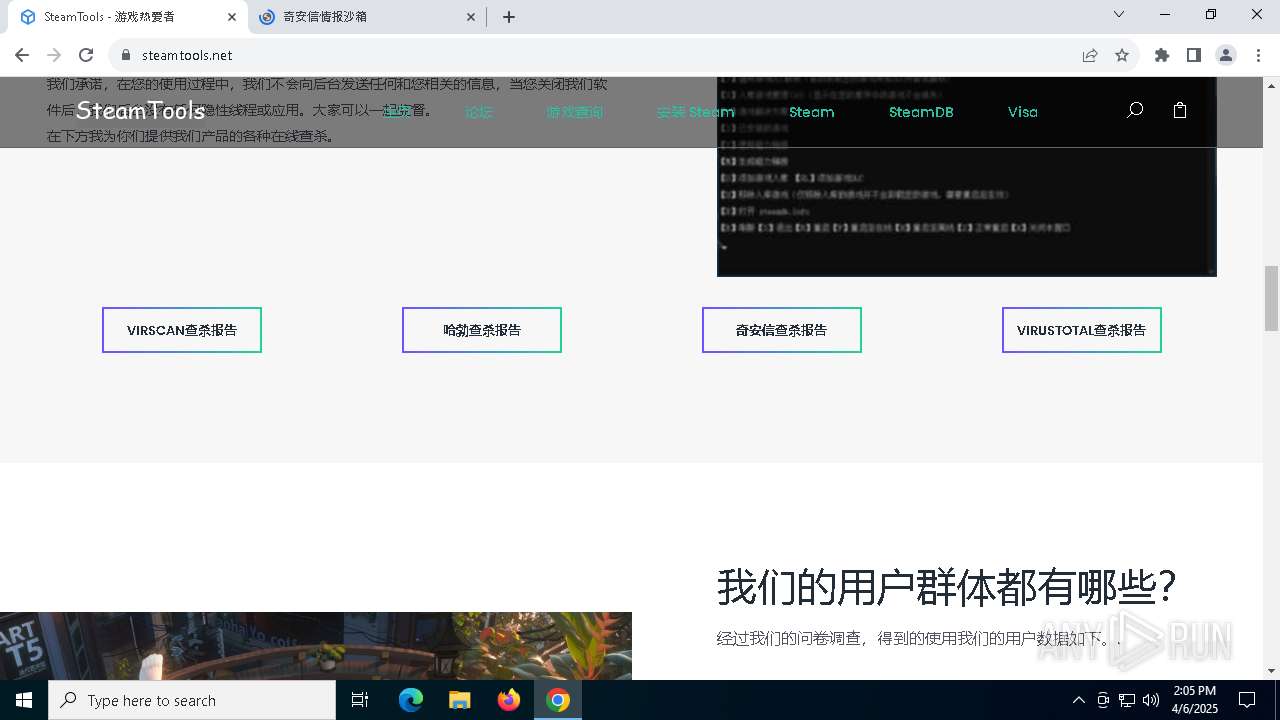Image resolution: width=1280 pixels, height=720 pixels.
Task: Open the Windows Start menu
Action: (24, 700)
